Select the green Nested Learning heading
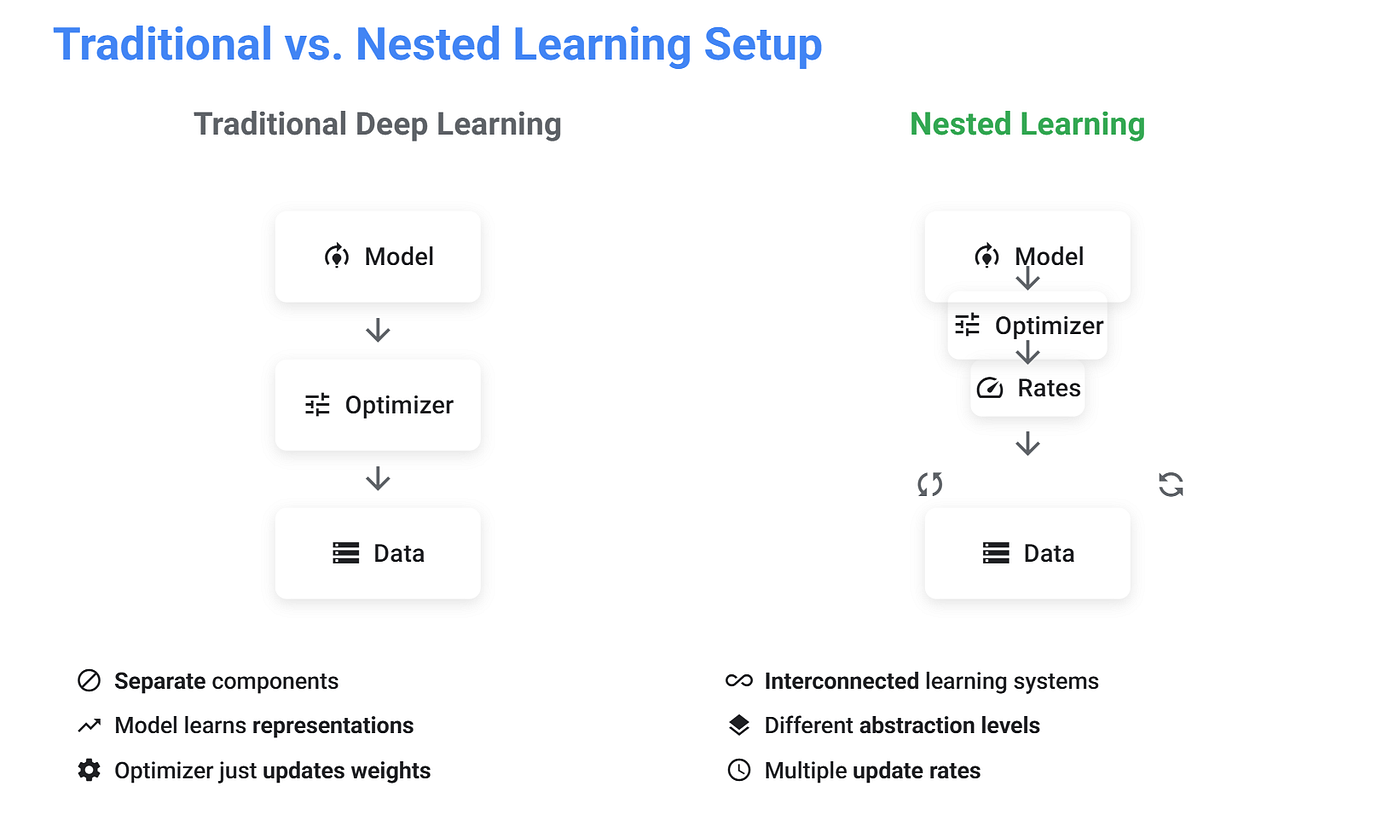This screenshot has height=826, width=1400. [1027, 125]
